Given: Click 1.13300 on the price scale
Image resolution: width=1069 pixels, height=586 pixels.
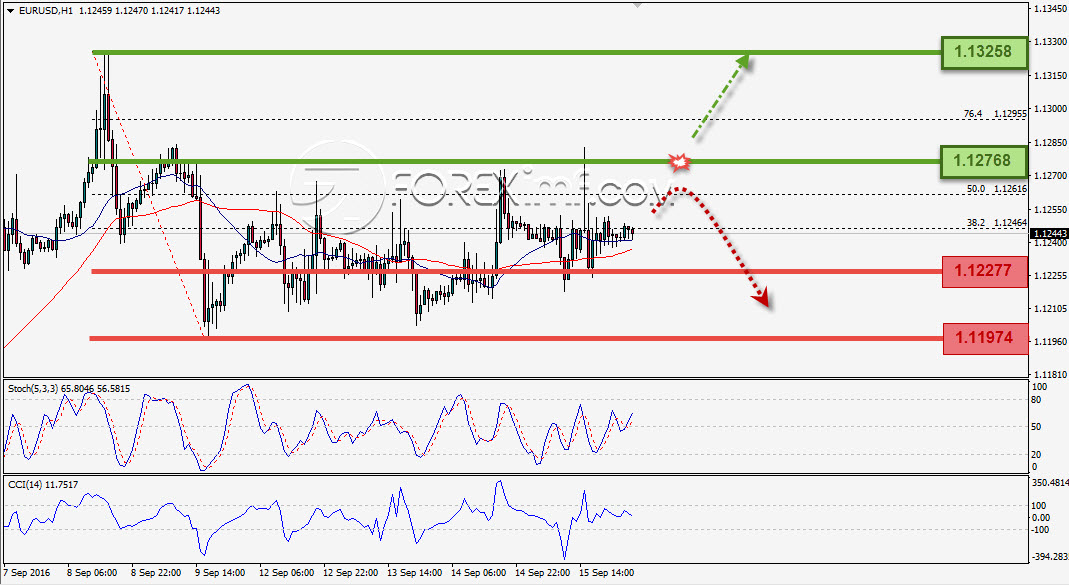Looking at the screenshot, I should point(1050,42).
